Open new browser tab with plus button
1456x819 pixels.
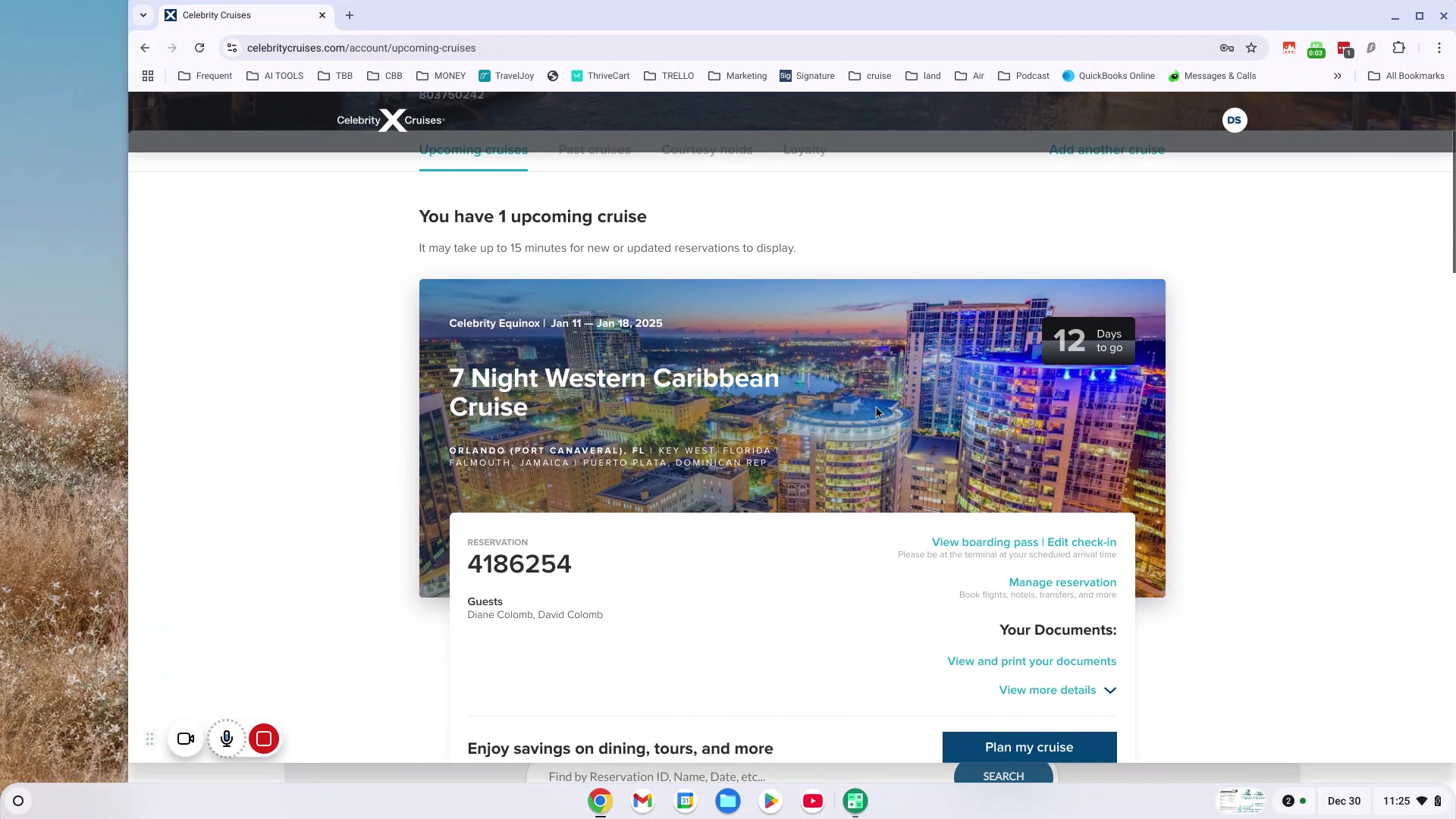(350, 15)
